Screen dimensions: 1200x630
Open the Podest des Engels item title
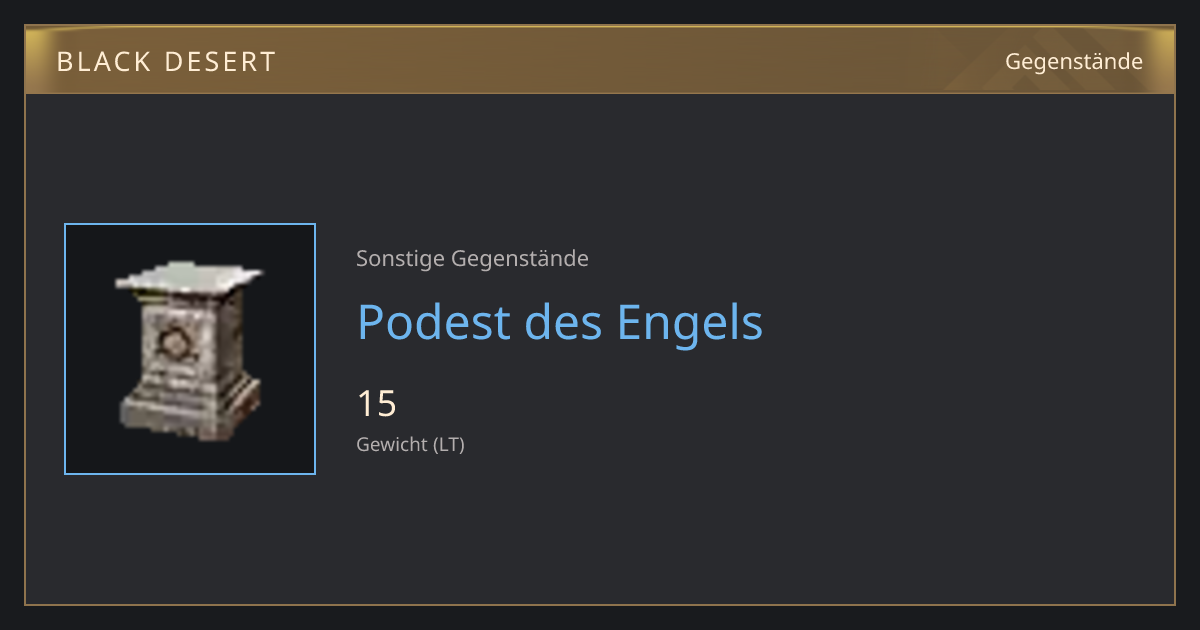[x=560, y=322]
